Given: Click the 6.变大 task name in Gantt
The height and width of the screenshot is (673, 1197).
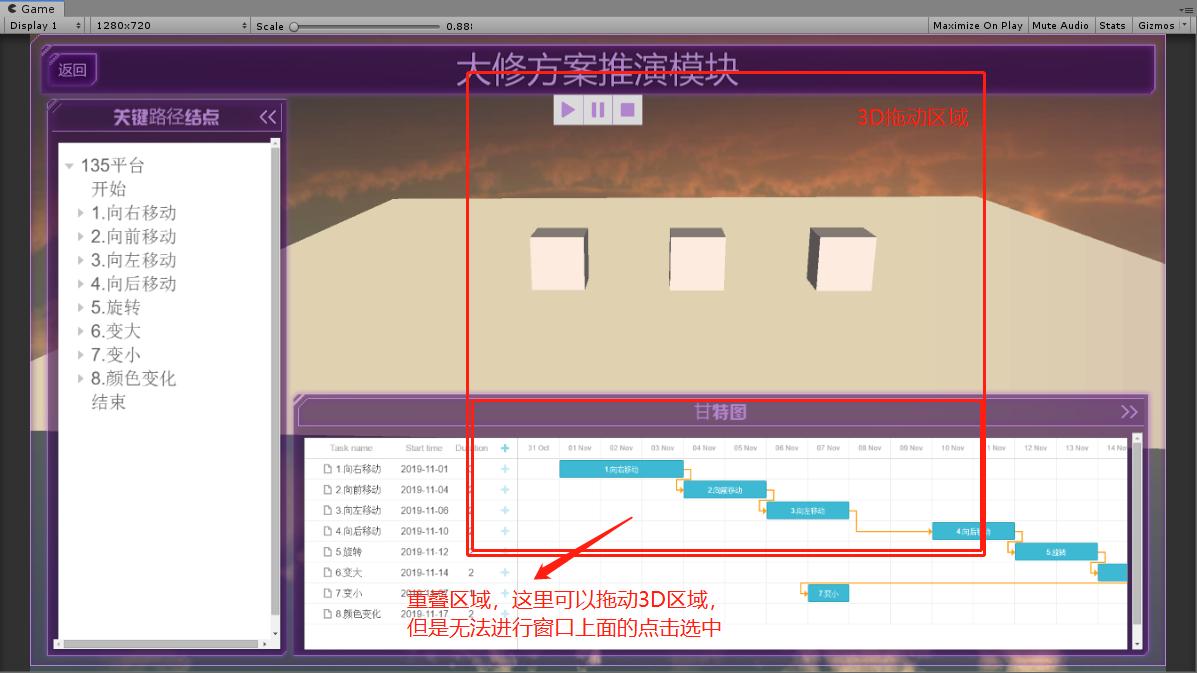Looking at the screenshot, I should (349, 572).
